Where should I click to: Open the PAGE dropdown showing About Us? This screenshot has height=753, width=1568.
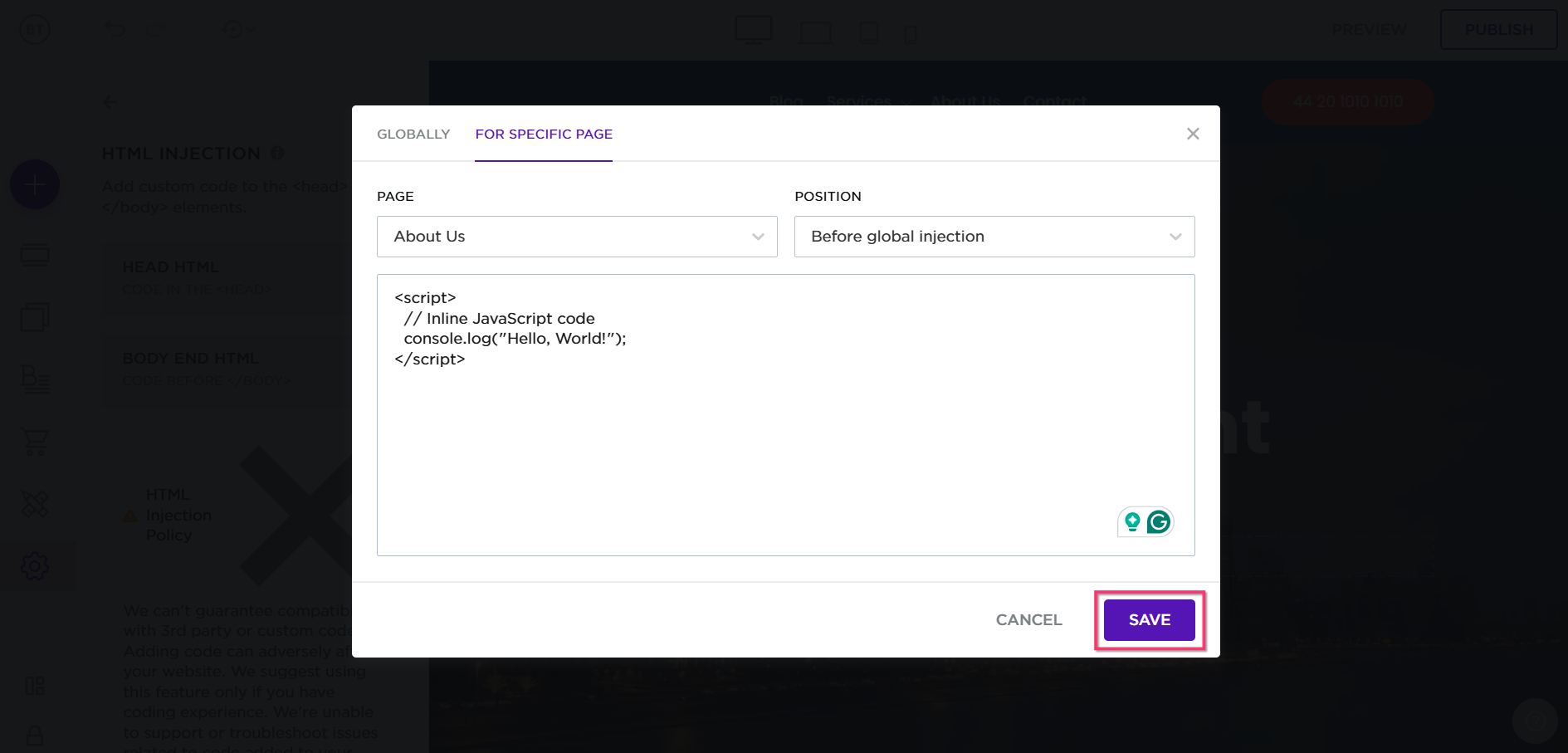577,237
